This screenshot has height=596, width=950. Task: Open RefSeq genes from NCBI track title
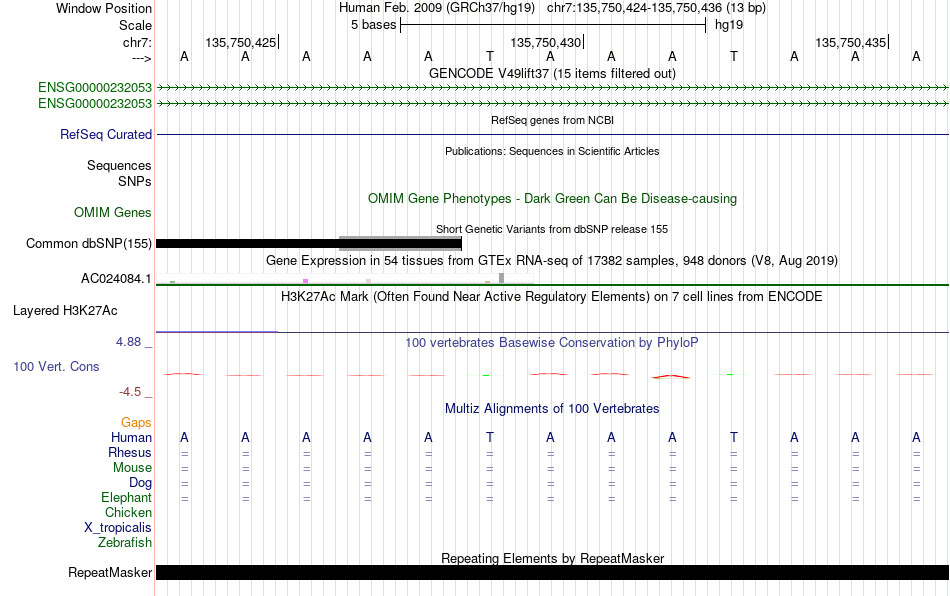552,120
